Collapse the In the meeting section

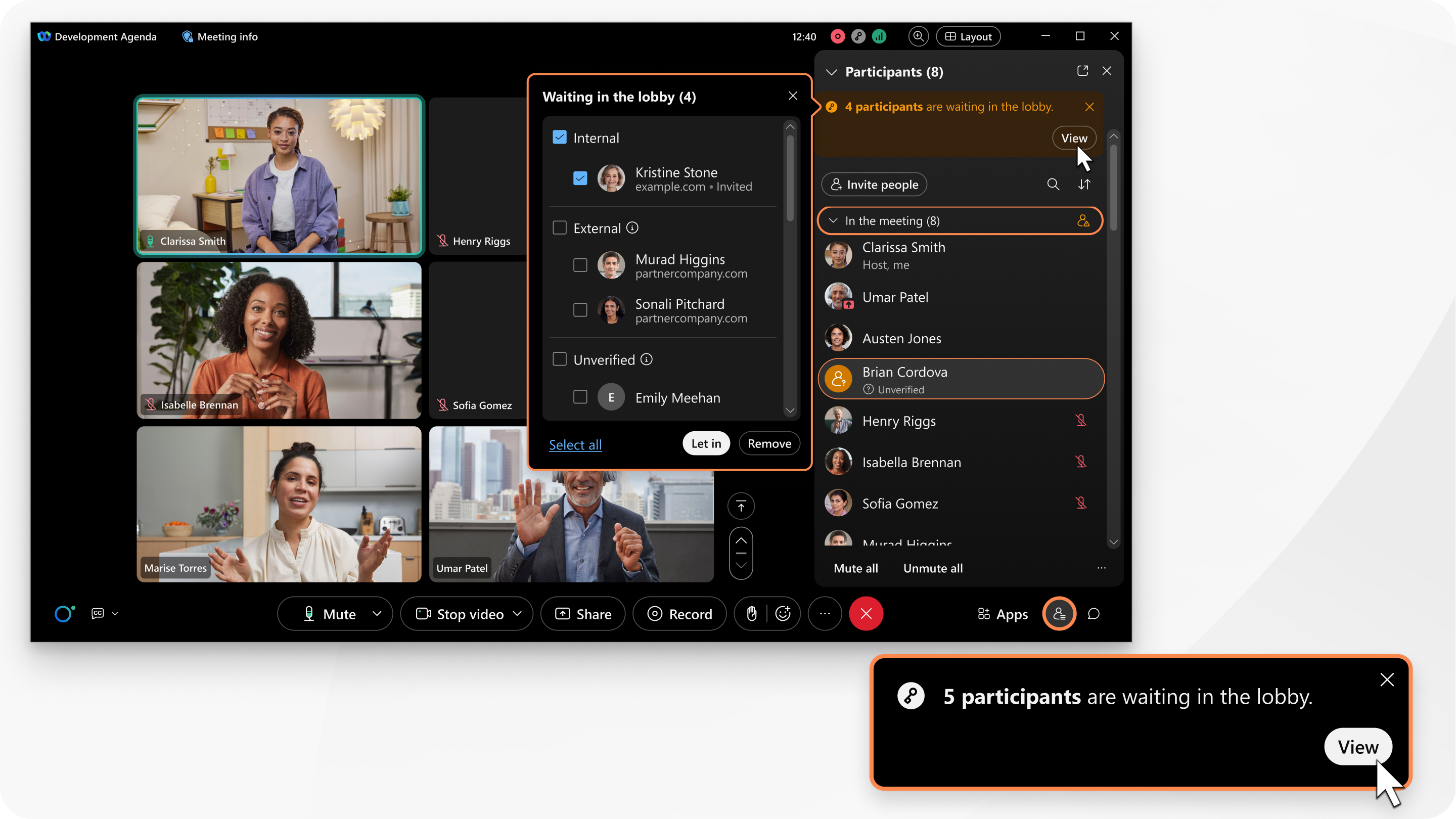[834, 220]
